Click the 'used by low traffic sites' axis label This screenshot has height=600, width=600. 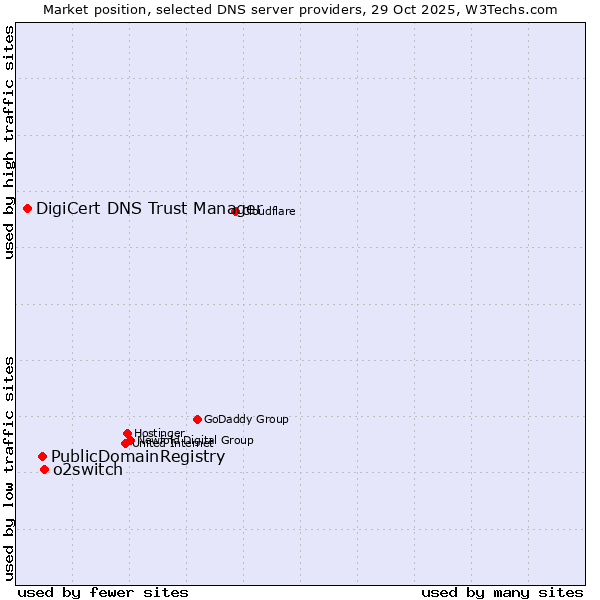(x=9, y=467)
